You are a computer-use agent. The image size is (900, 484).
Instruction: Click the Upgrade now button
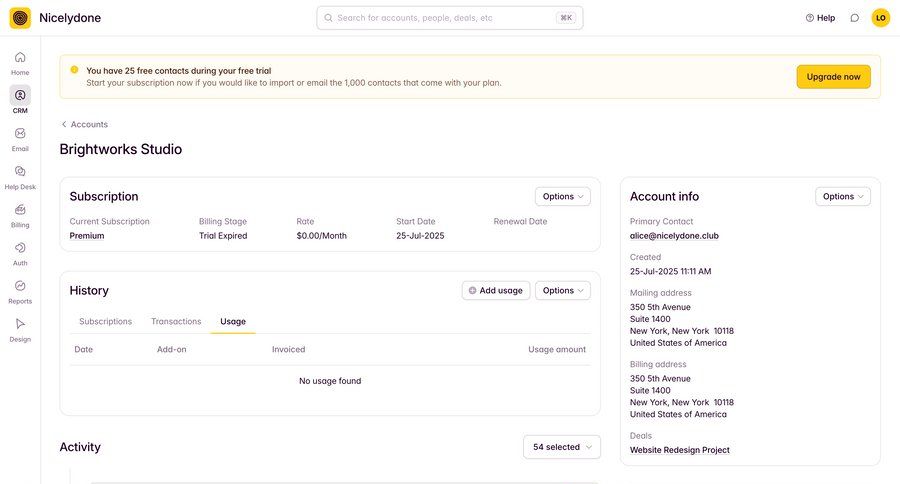pos(833,76)
